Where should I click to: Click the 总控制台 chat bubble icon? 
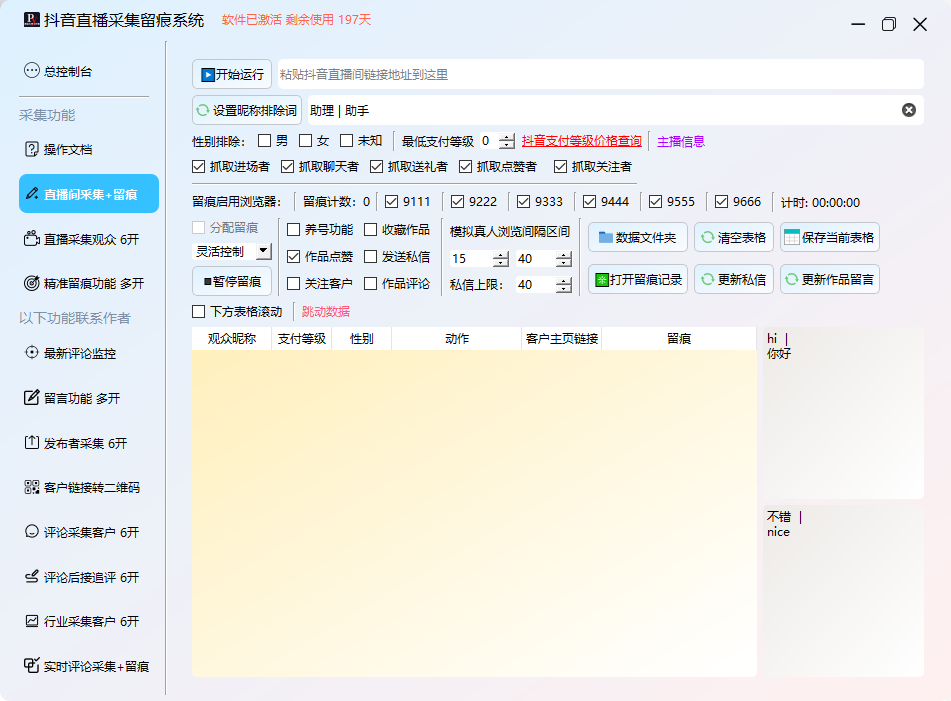[x=32, y=71]
